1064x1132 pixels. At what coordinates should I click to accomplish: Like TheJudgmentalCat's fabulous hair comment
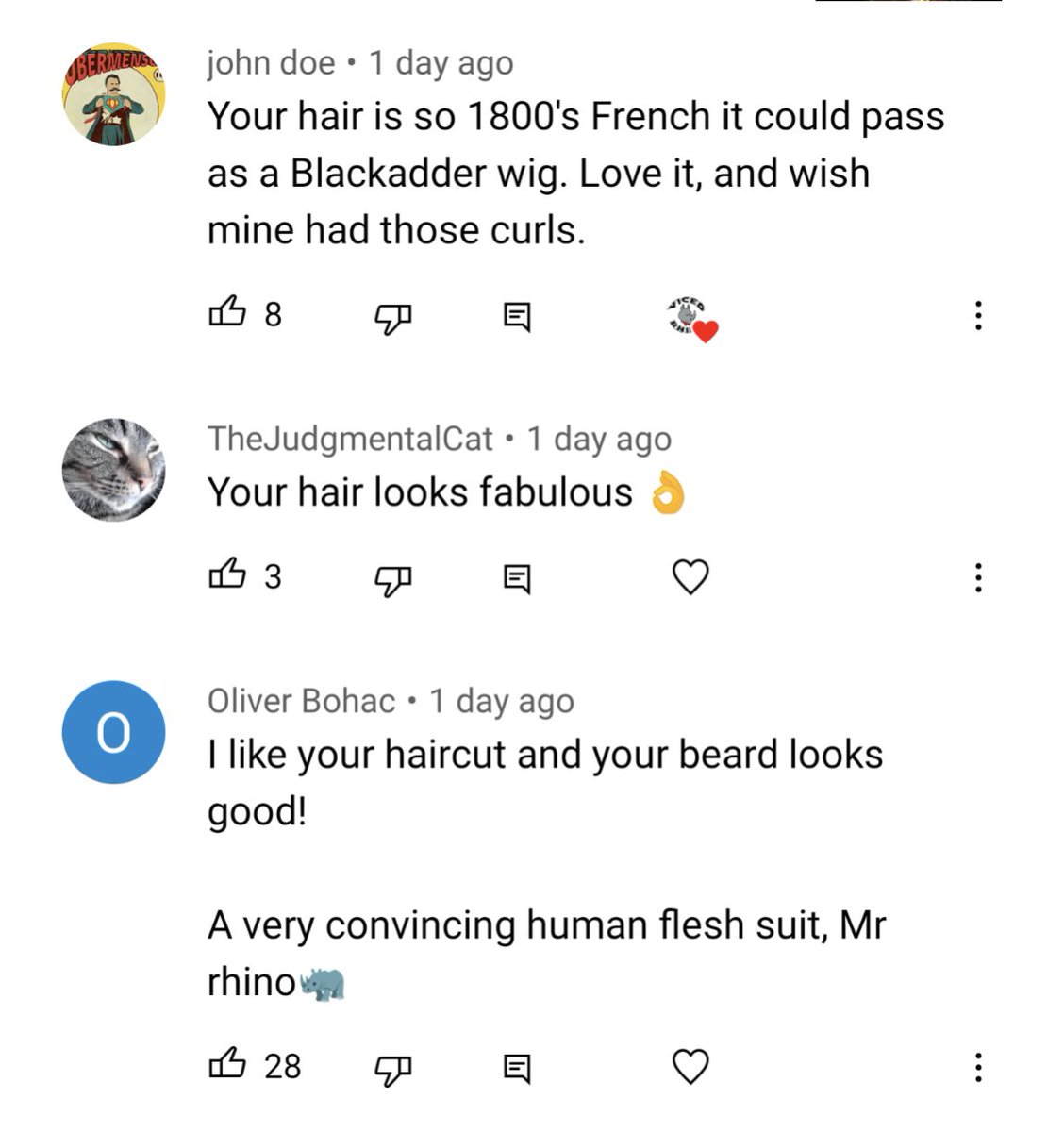[227, 574]
